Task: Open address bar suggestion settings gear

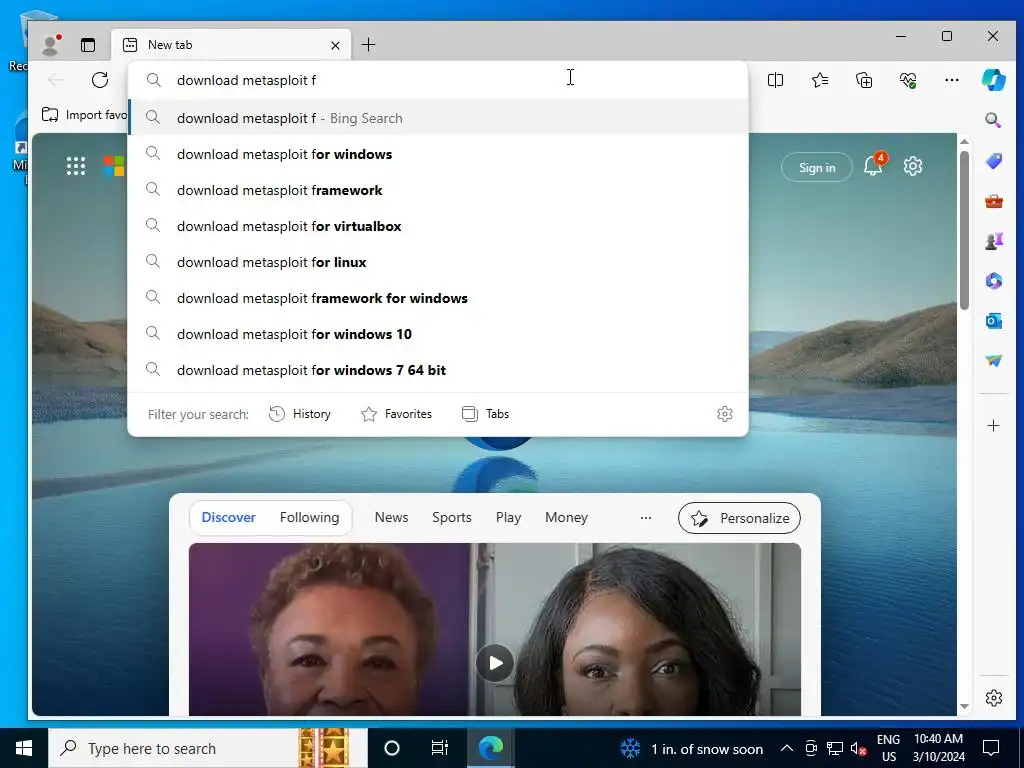Action: 725,413
